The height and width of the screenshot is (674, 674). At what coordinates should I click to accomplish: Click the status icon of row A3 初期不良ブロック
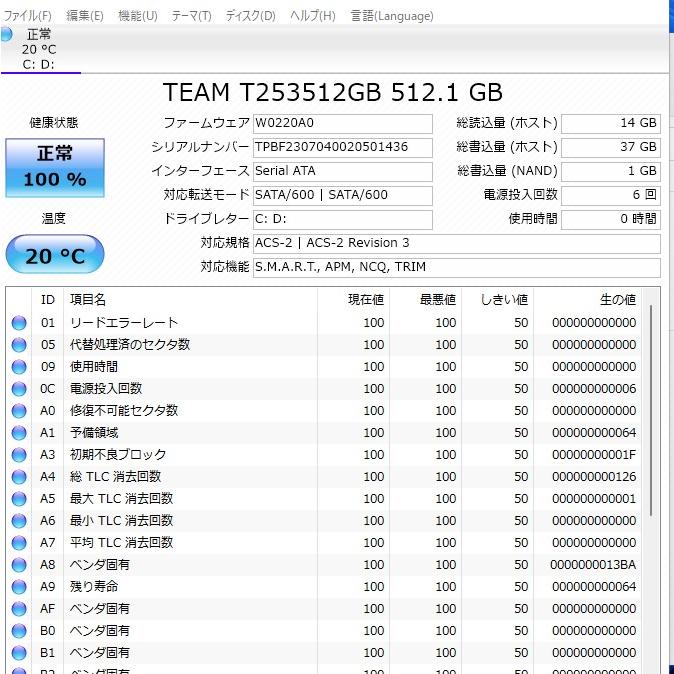click(x=19, y=455)
